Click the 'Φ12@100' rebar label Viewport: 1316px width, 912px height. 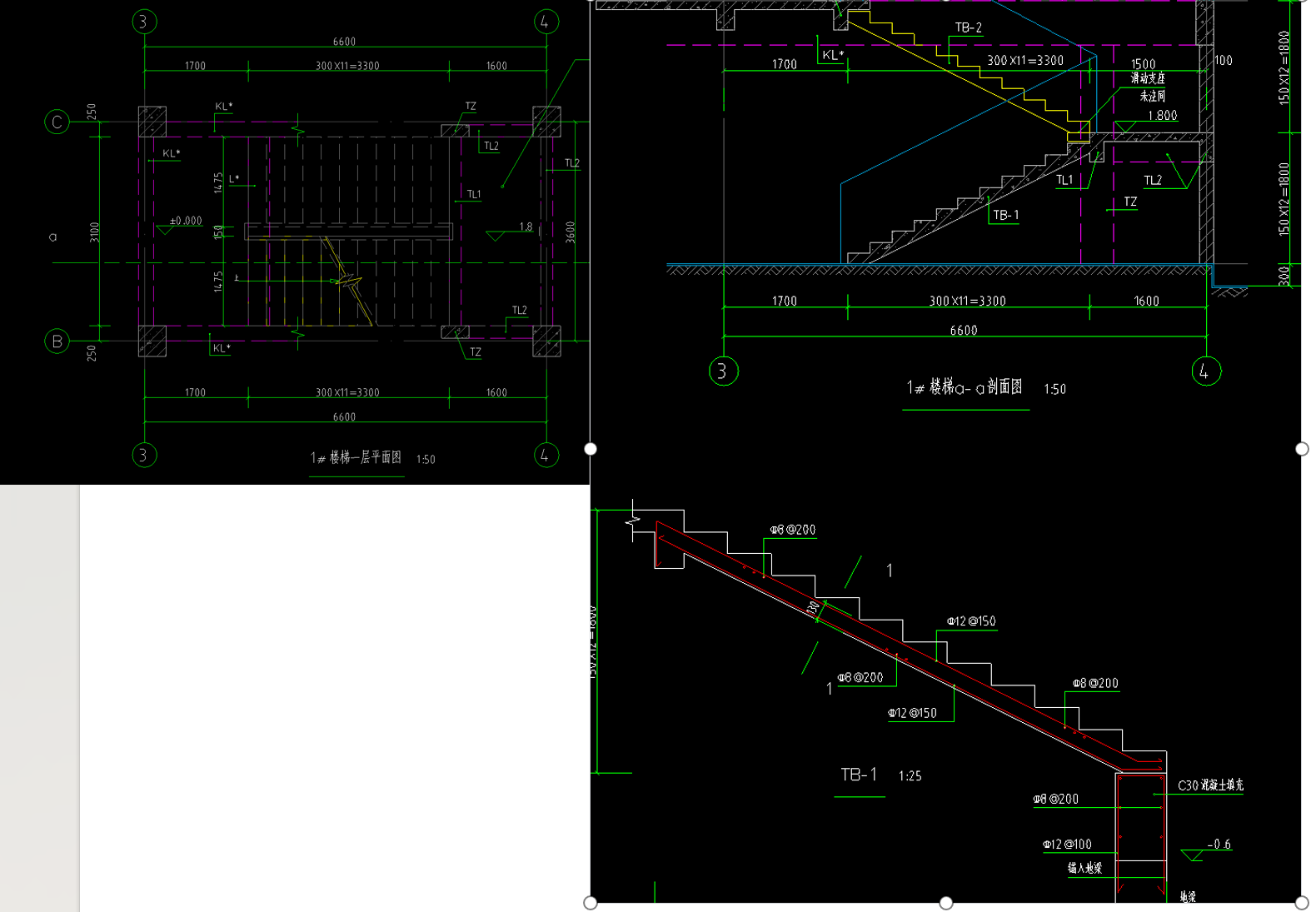(1067, 844)
